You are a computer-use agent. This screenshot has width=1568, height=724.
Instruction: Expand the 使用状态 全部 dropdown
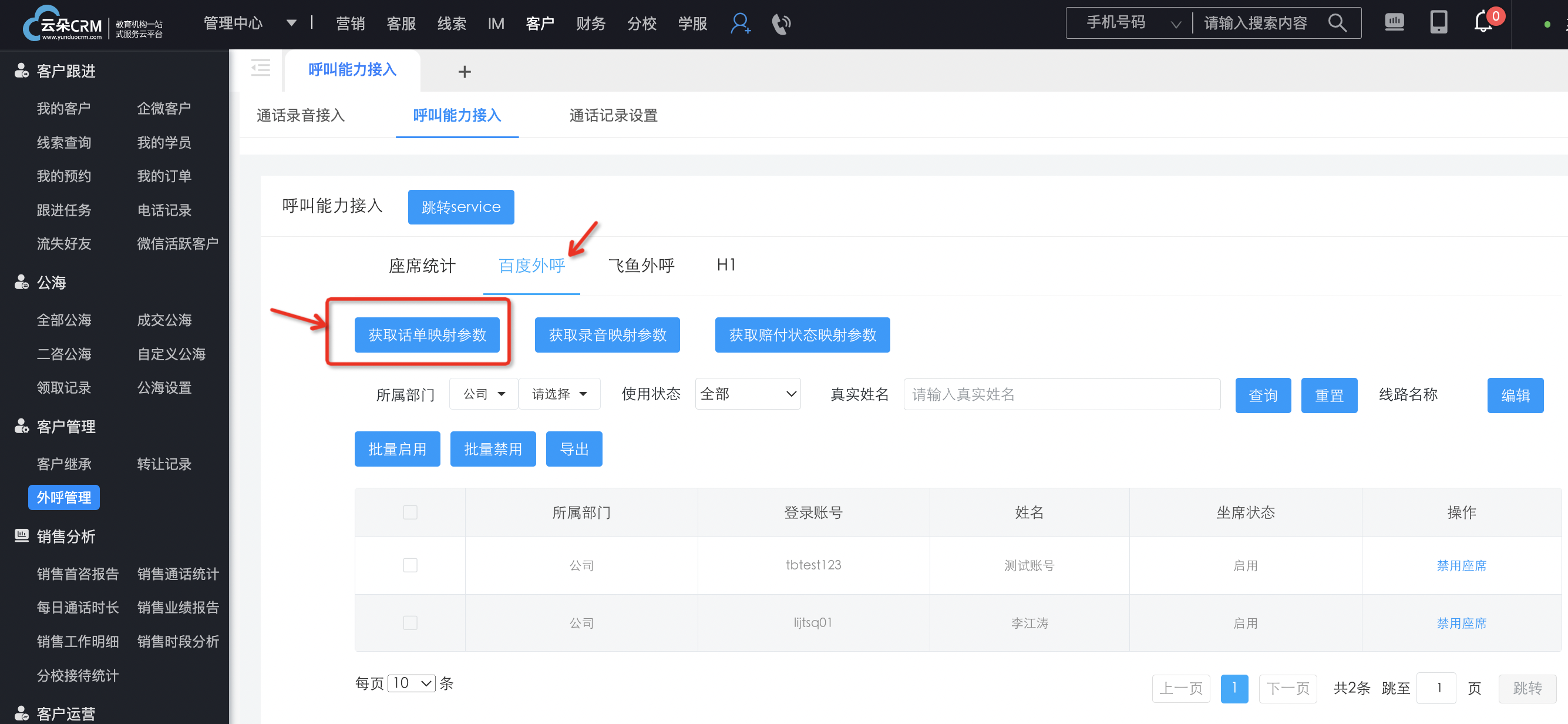(748, 394)
